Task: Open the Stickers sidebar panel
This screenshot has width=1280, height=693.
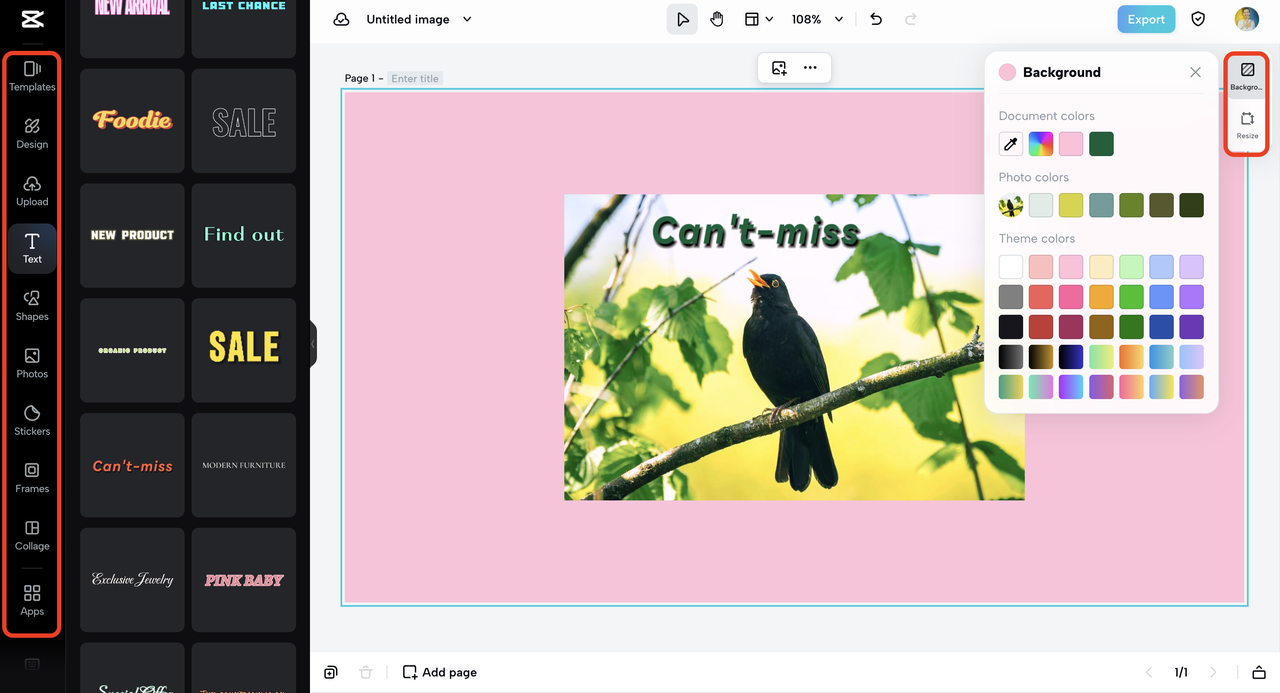Action: 32,421
